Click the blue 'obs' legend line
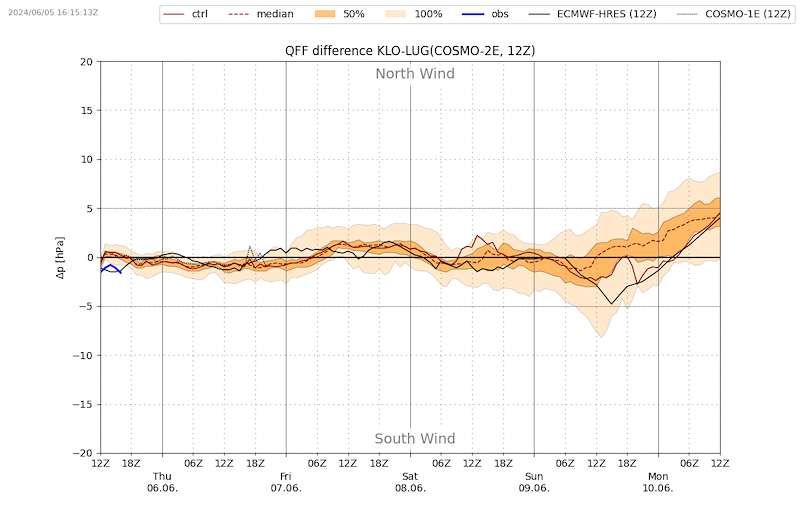800x509 pixels. tap(473, 14)
